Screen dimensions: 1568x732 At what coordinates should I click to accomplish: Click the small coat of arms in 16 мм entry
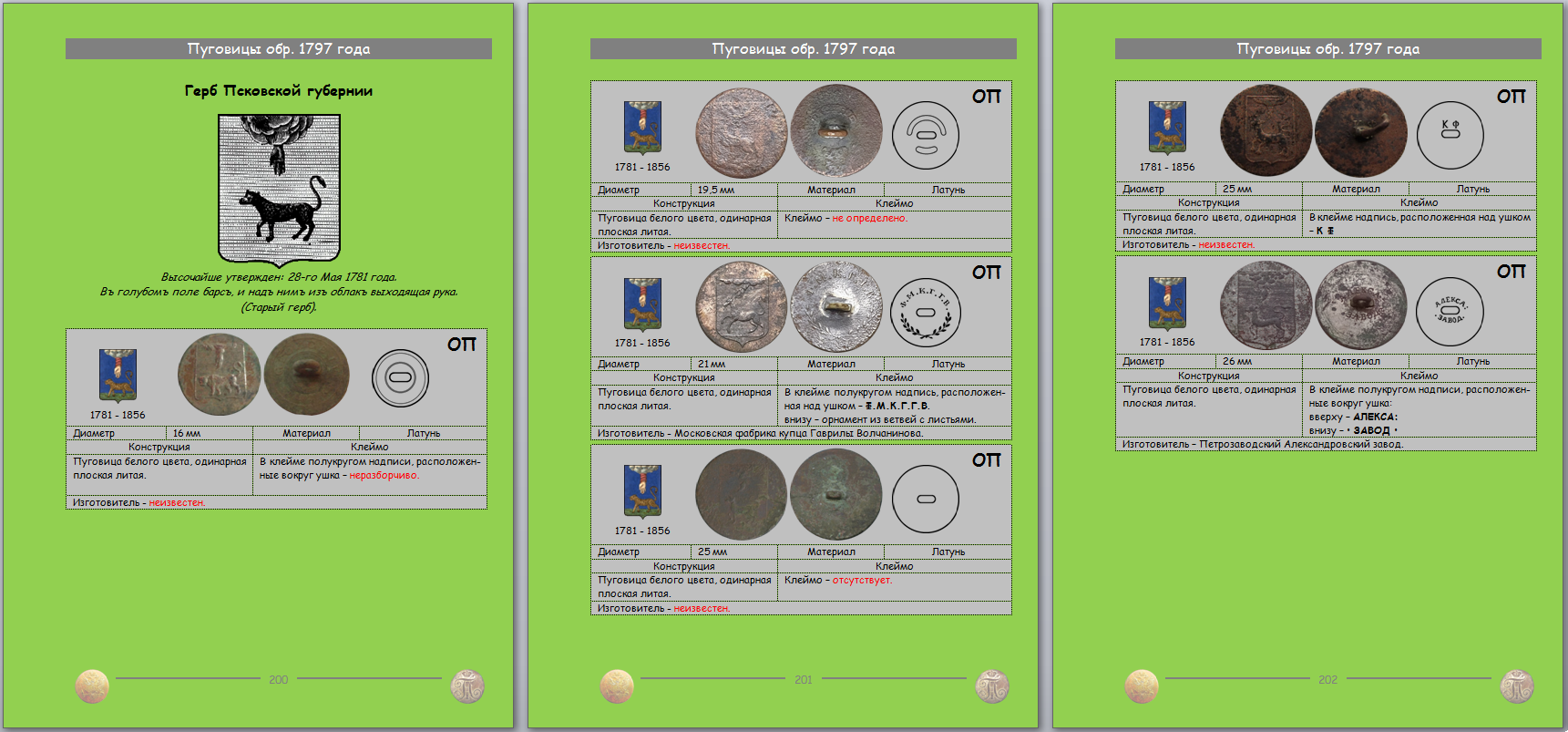pos(118,375)
